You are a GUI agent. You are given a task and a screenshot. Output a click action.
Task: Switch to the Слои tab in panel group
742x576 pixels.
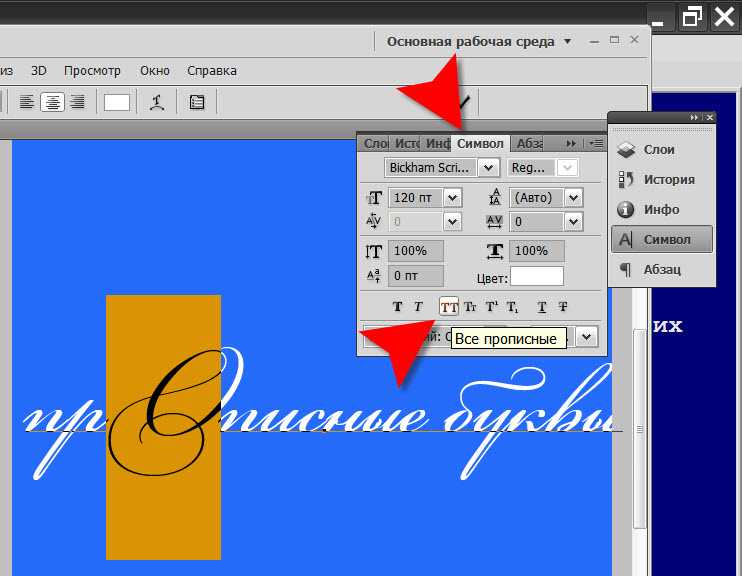[x=375, y=143]
